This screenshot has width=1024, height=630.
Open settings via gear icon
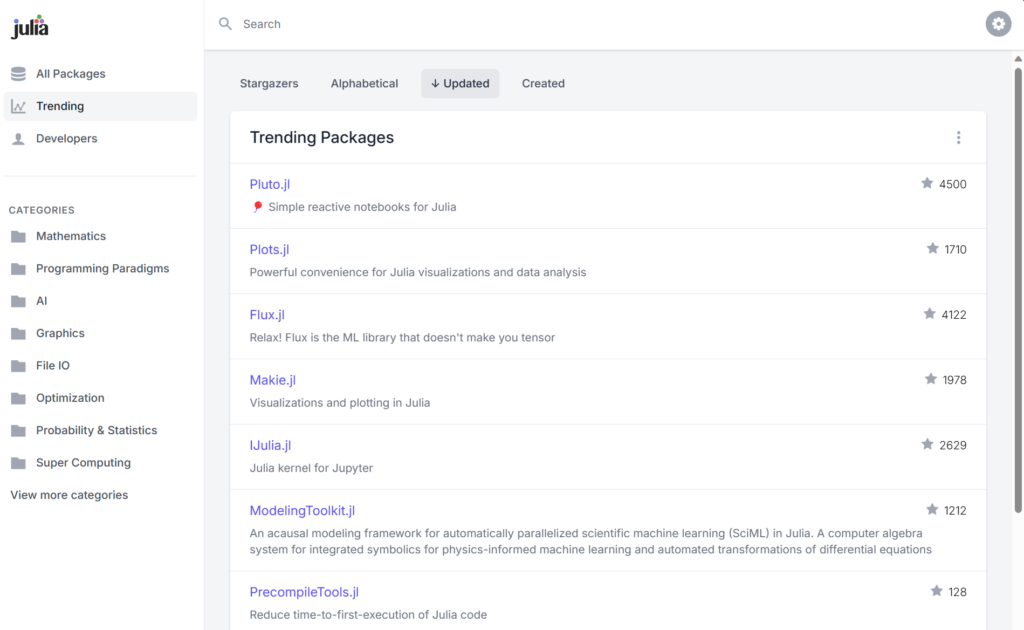click(998, 24)
